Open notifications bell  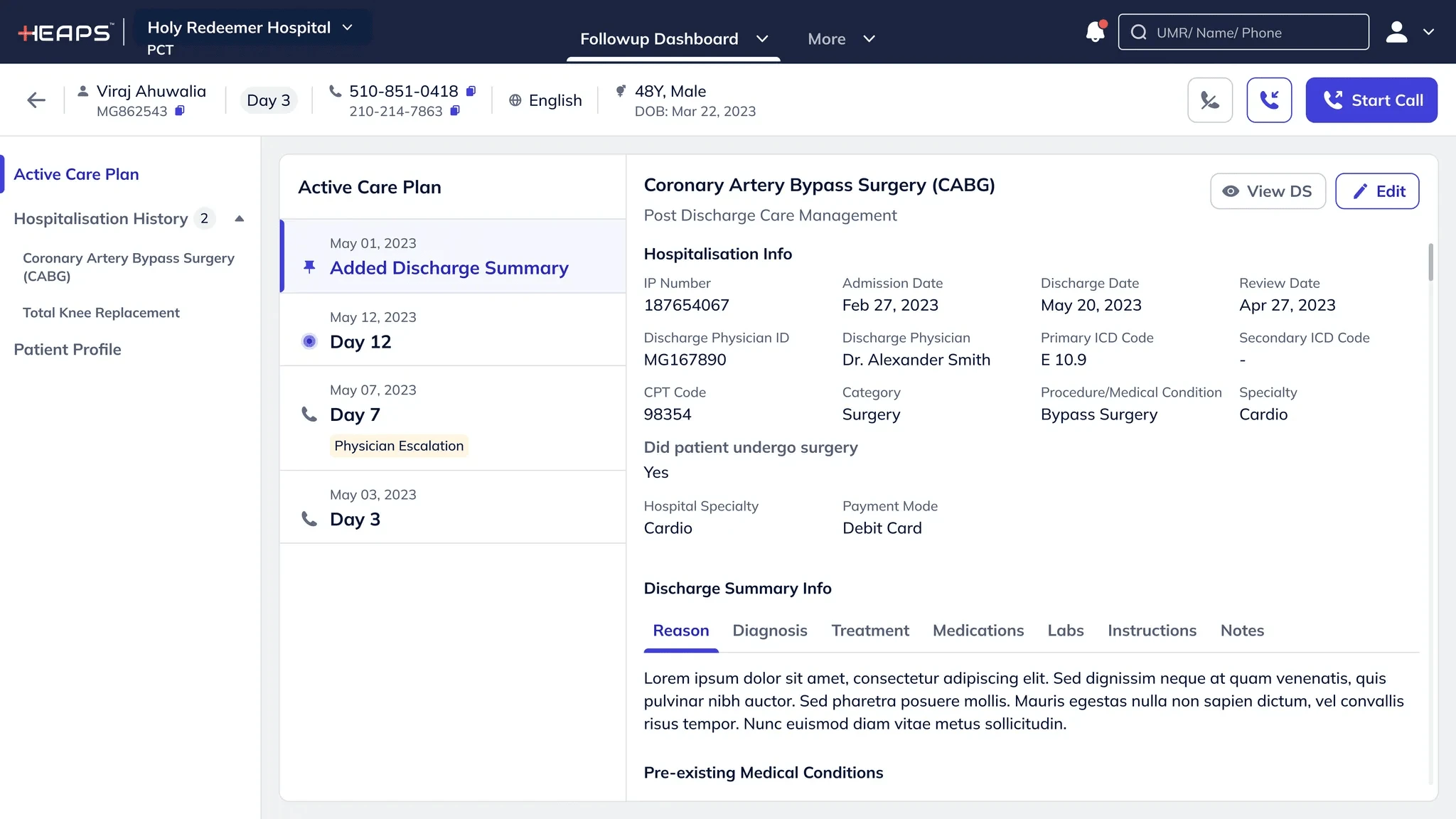coord(1095,32)
